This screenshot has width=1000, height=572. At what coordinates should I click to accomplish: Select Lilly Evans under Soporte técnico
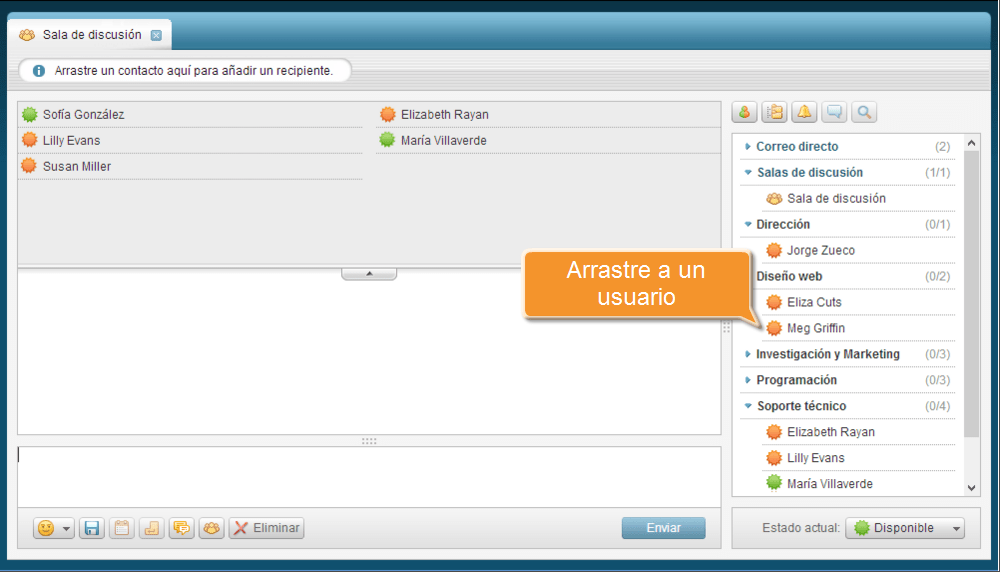tap(815, 458)
